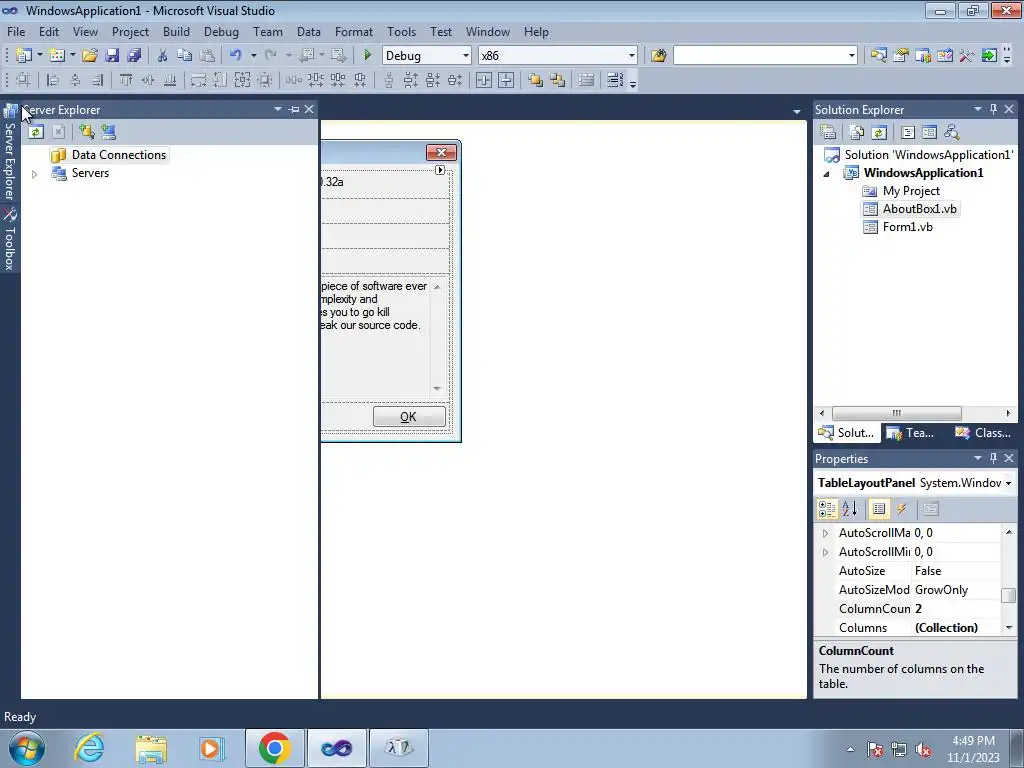Open the Format menu
The image size is (1024, 768).
[353, 31]
